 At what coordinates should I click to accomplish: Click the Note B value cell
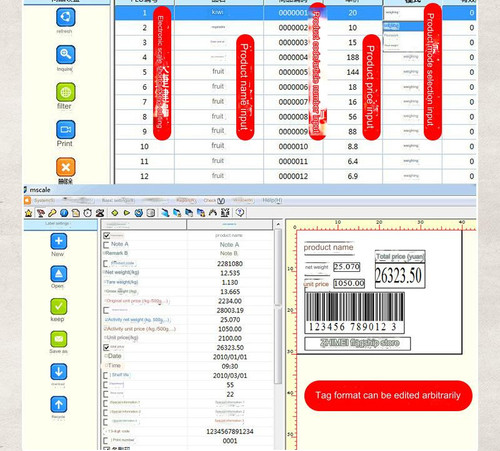229,254
